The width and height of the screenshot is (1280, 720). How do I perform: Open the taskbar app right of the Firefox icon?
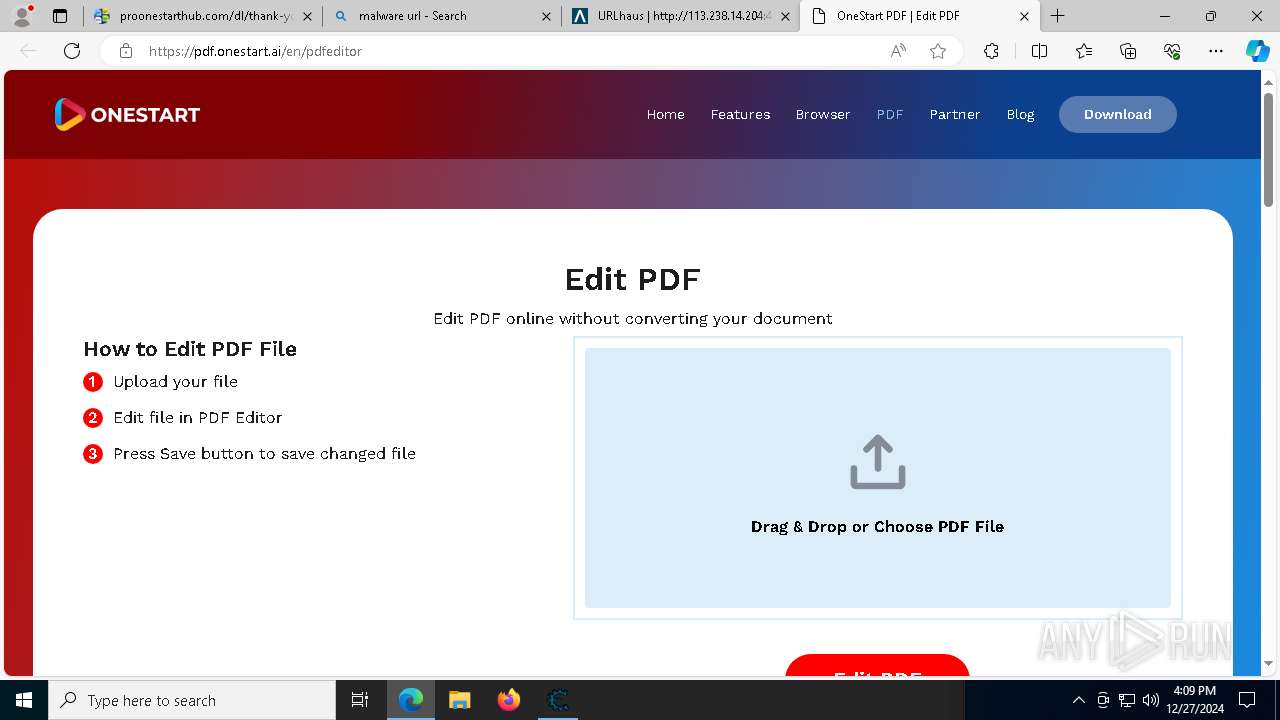pyautogui.click(x=558, y=700)
